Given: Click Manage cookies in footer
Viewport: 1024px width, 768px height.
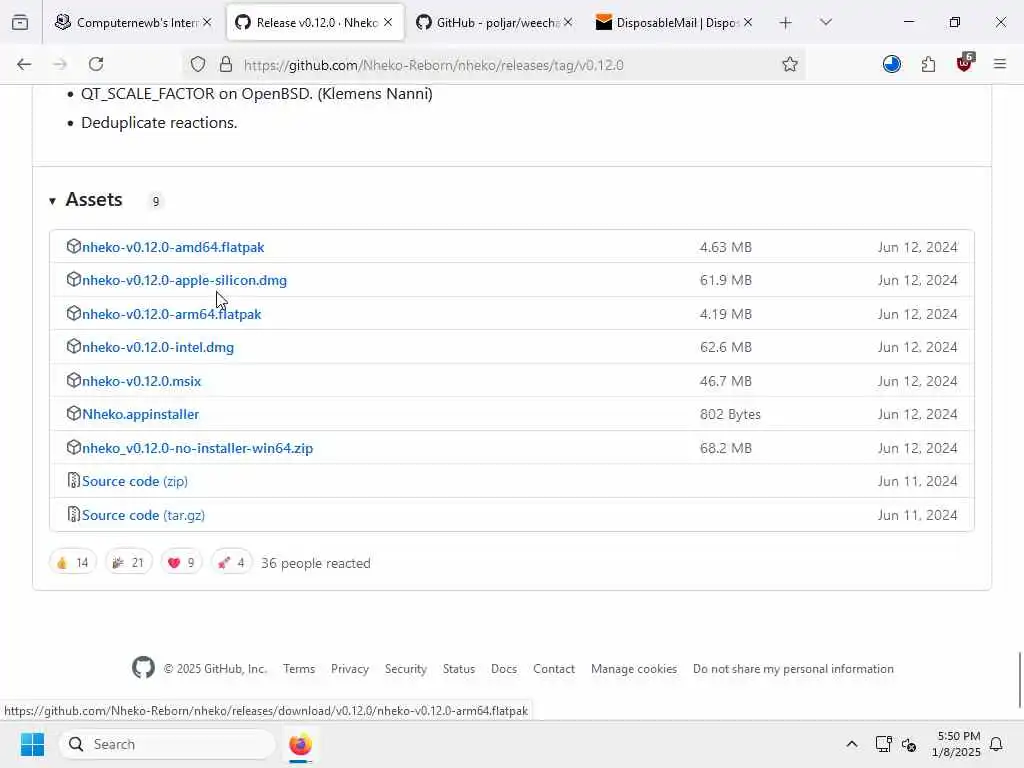Looking at the screenshot, I should pos(633,669).
